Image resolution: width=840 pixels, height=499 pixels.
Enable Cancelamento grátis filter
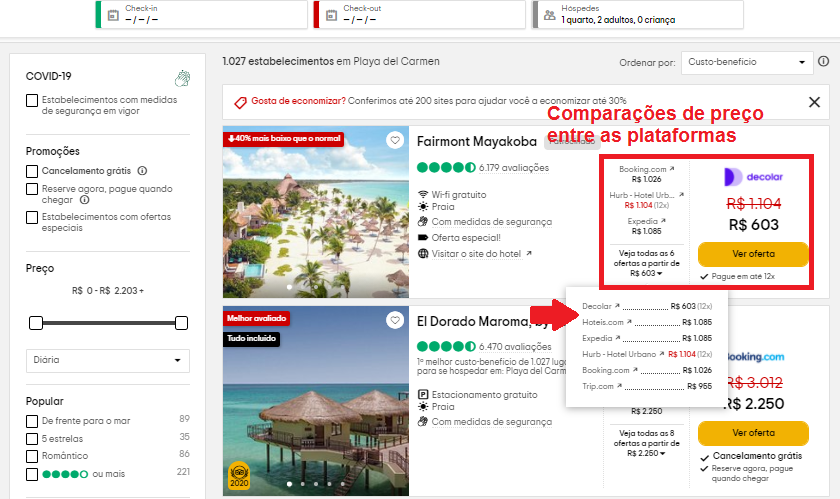coord(32,171)
